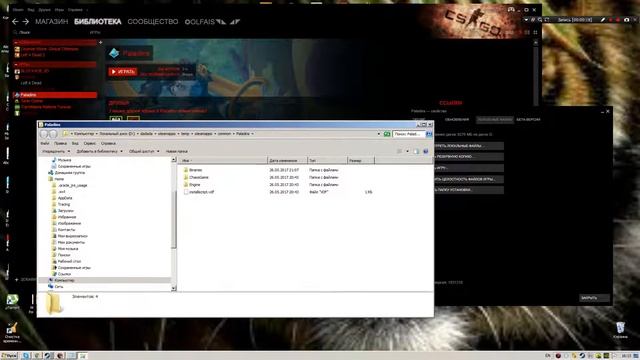Go back with the Steam back arrow
This screenshot has width=640, height=360.
[x=15, y=22]
